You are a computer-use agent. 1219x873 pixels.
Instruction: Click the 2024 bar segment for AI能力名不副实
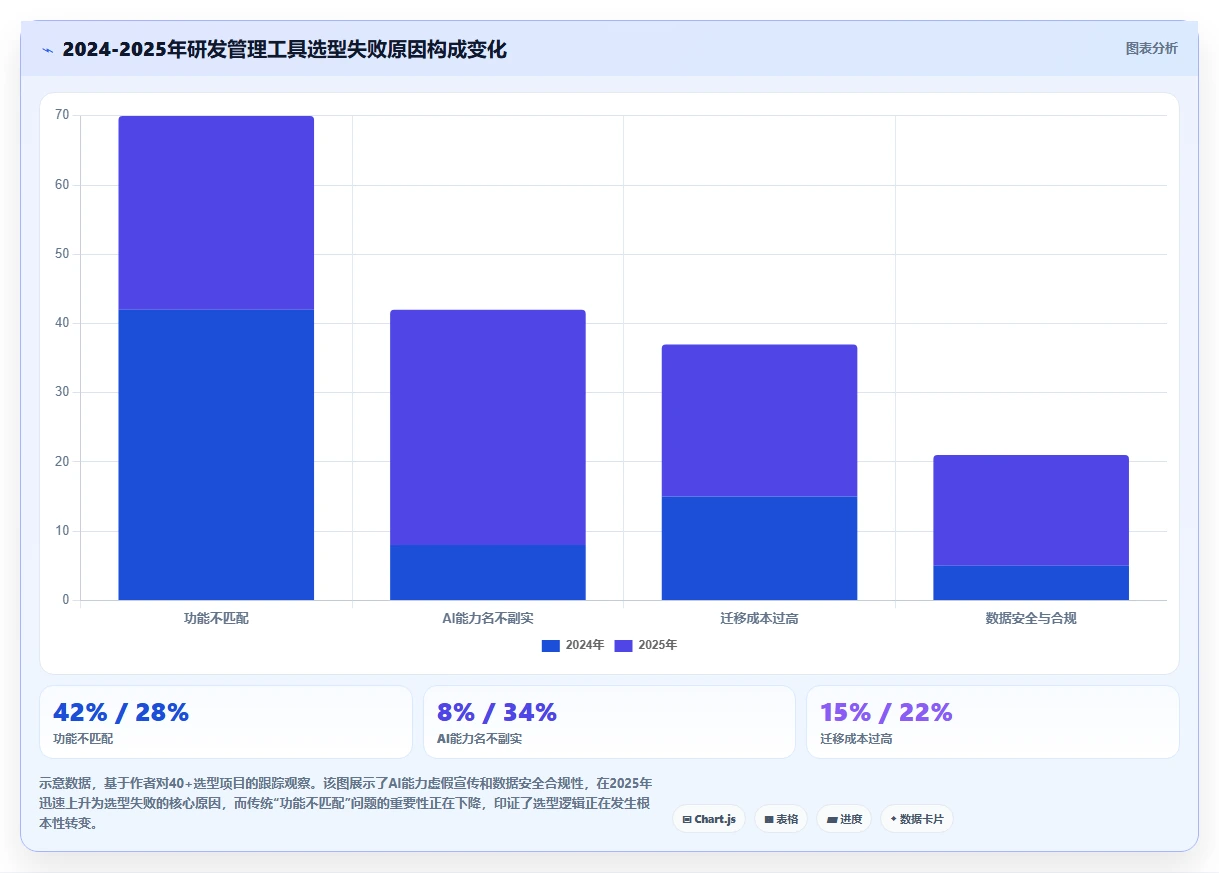click(488, 572)
